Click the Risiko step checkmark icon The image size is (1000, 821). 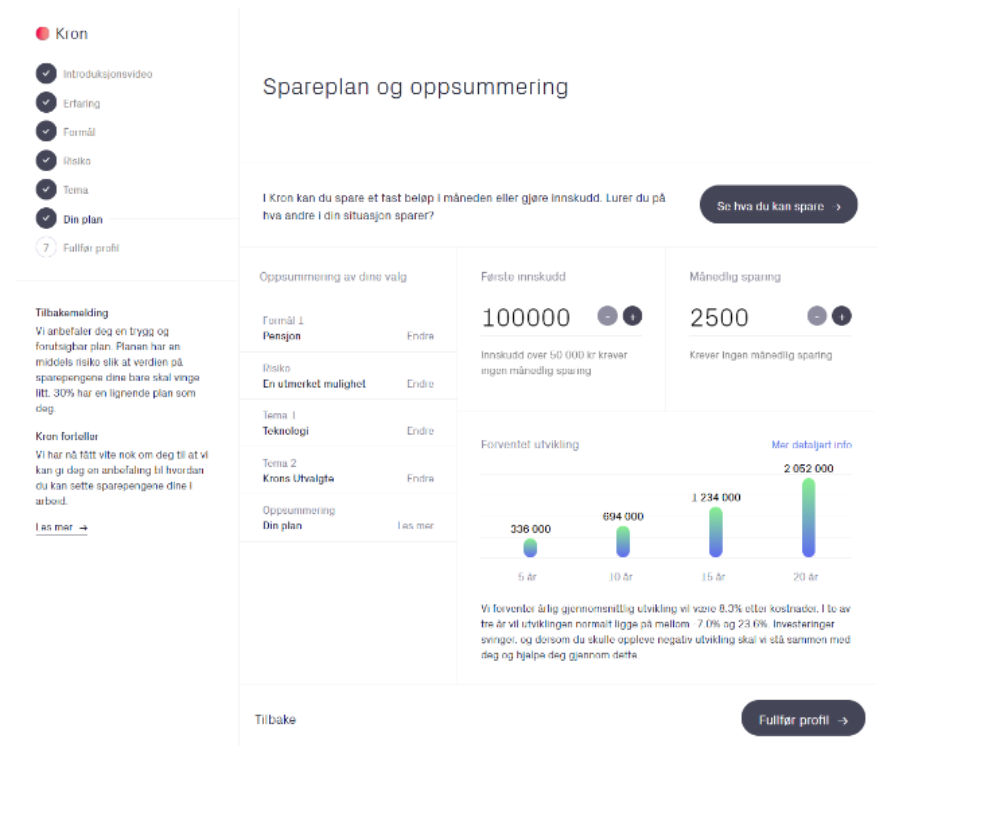pyautogui.click(x=46, y=160)
